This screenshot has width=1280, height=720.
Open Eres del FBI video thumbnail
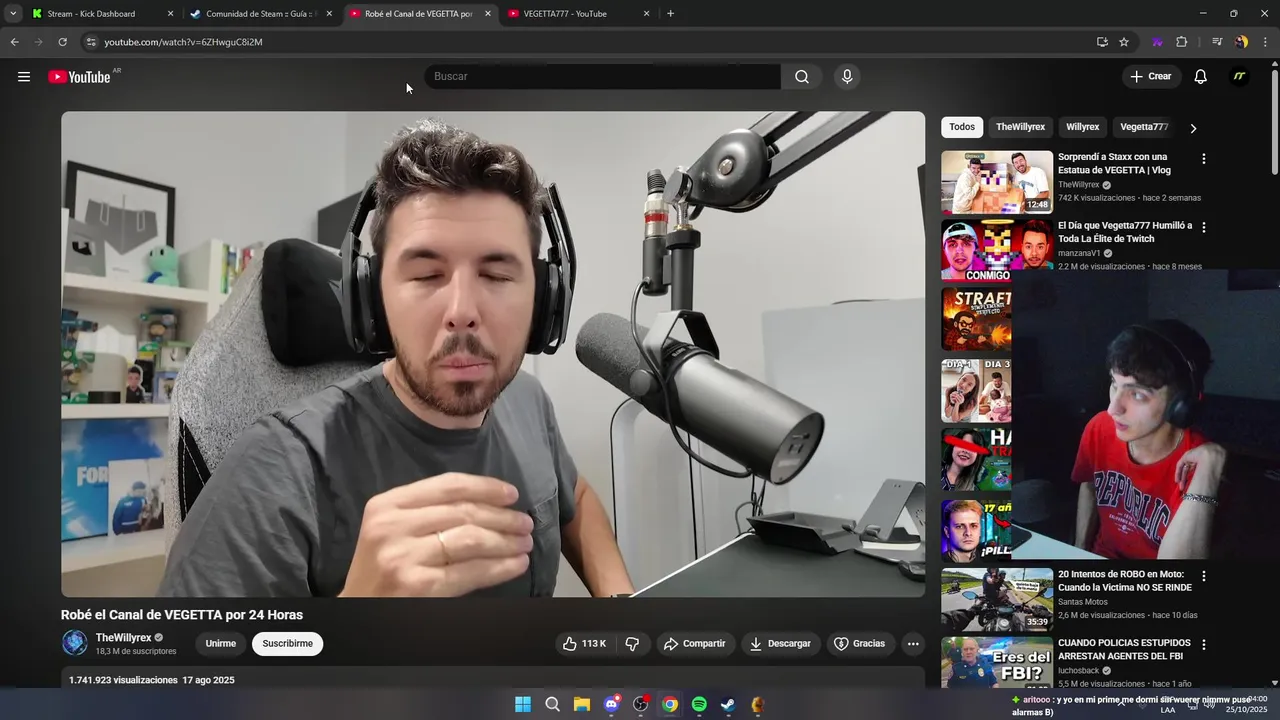(x=997, y=662)
